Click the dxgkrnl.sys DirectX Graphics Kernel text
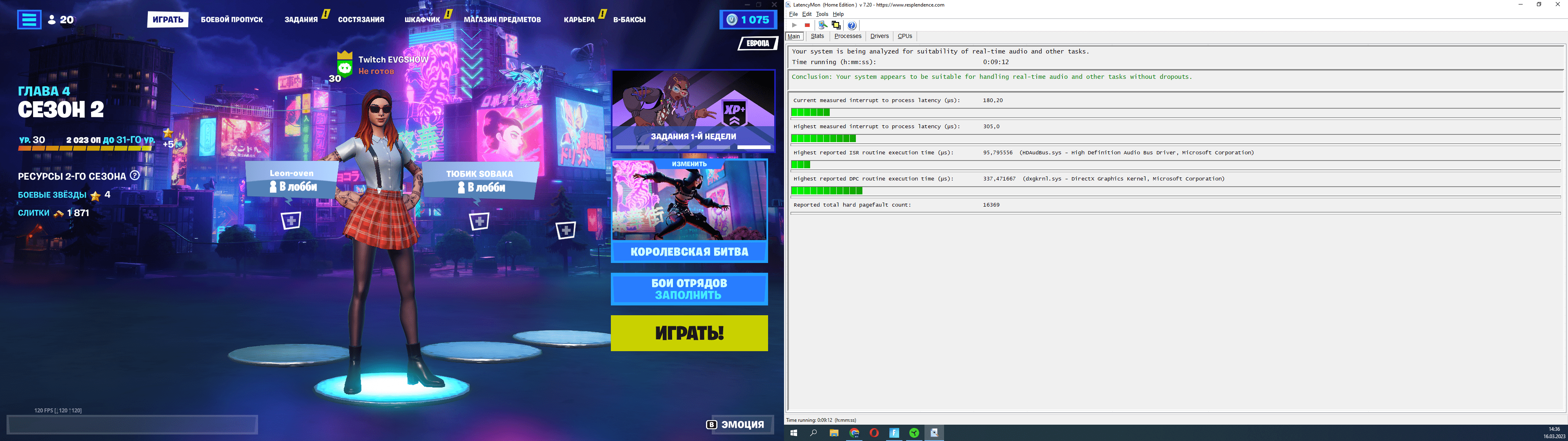 coord(1124,178)
